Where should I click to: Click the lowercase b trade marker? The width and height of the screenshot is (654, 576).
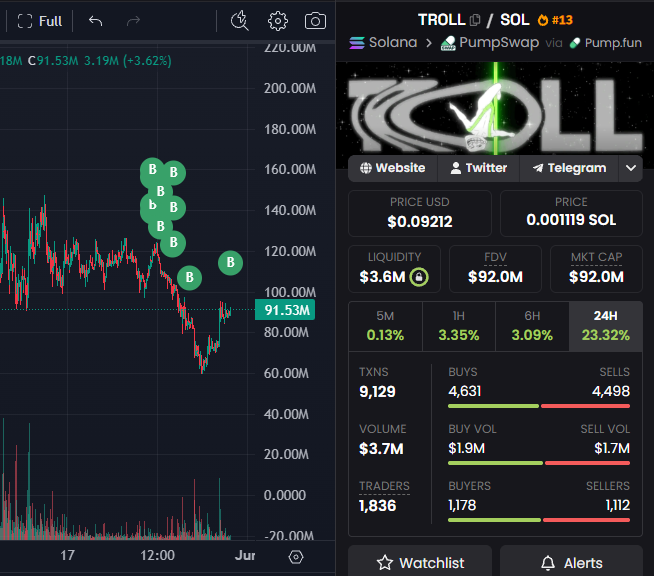click(x=152, y=205)
